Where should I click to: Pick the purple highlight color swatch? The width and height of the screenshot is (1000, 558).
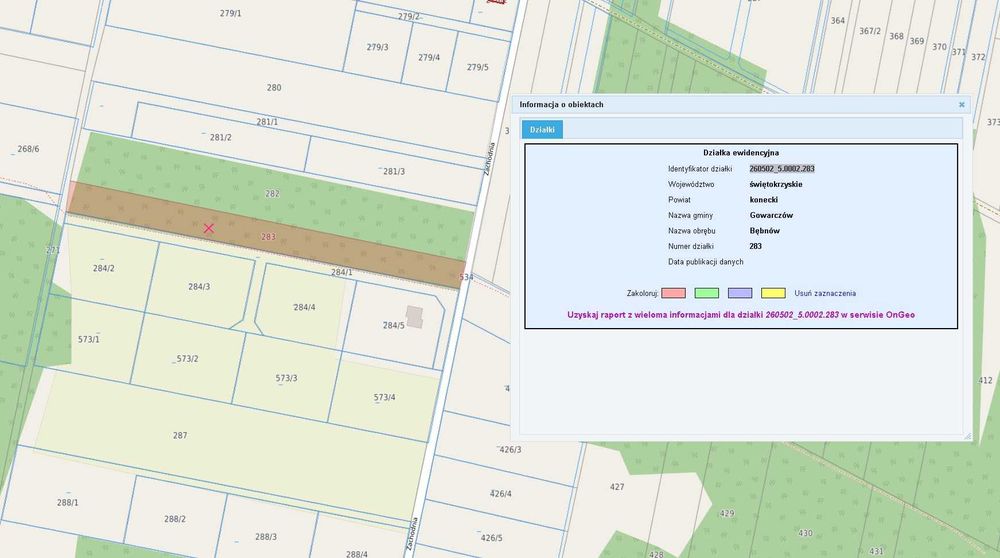tap(740, 293)
